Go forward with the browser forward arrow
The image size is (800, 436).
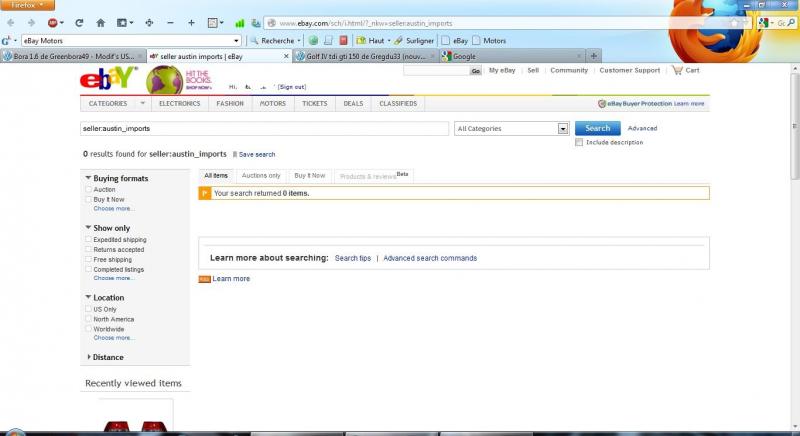coord(32,23)
